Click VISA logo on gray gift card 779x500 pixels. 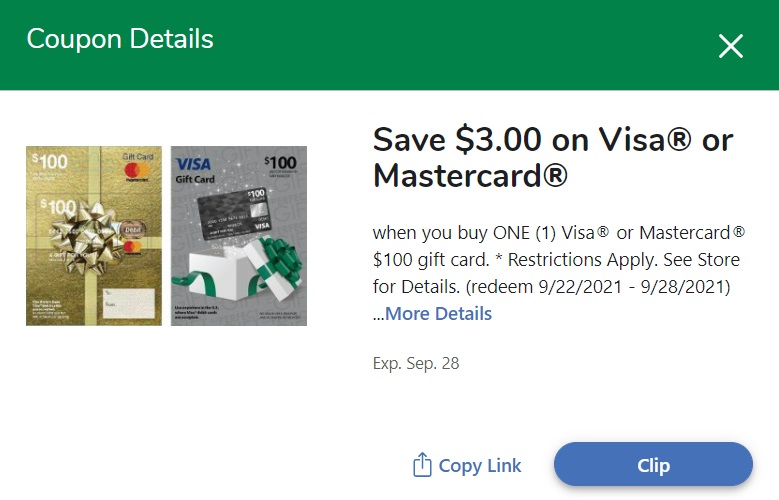pyautogui.click(x=192, y=164)
